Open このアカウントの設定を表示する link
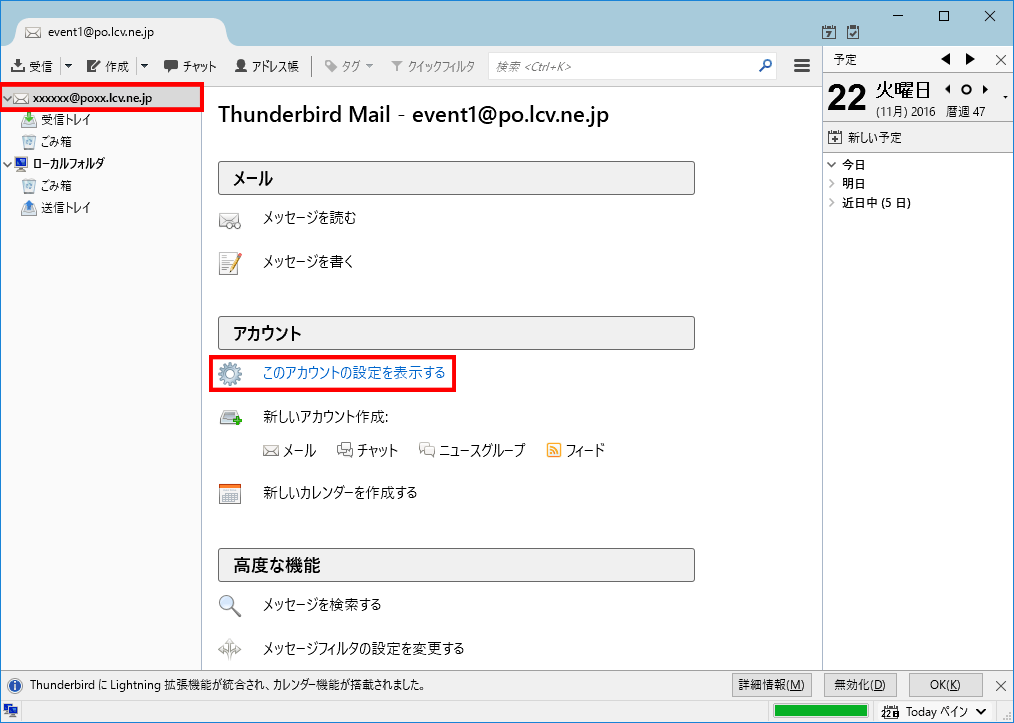This screenshot has width=1014, height=723. click(x=354, y=373)
